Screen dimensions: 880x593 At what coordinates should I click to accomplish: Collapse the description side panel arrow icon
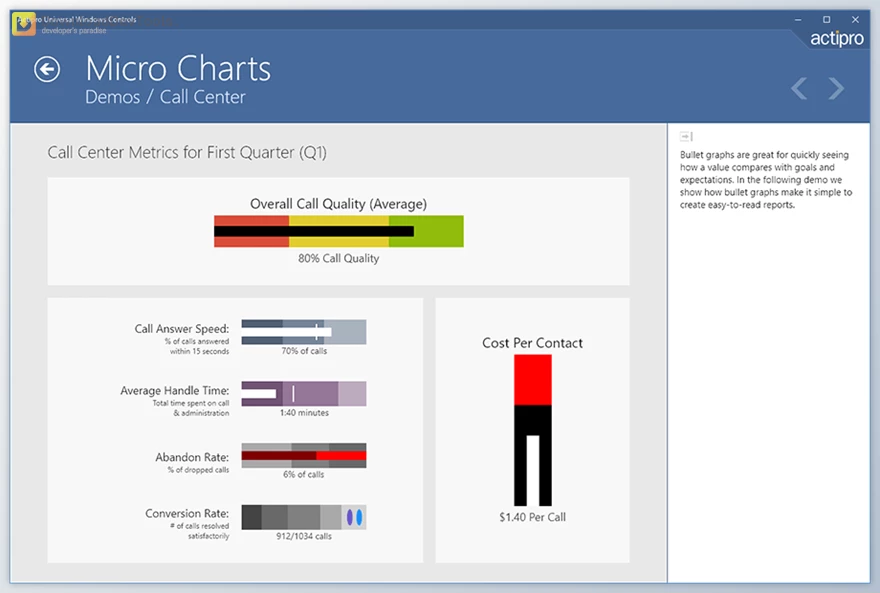686,136
